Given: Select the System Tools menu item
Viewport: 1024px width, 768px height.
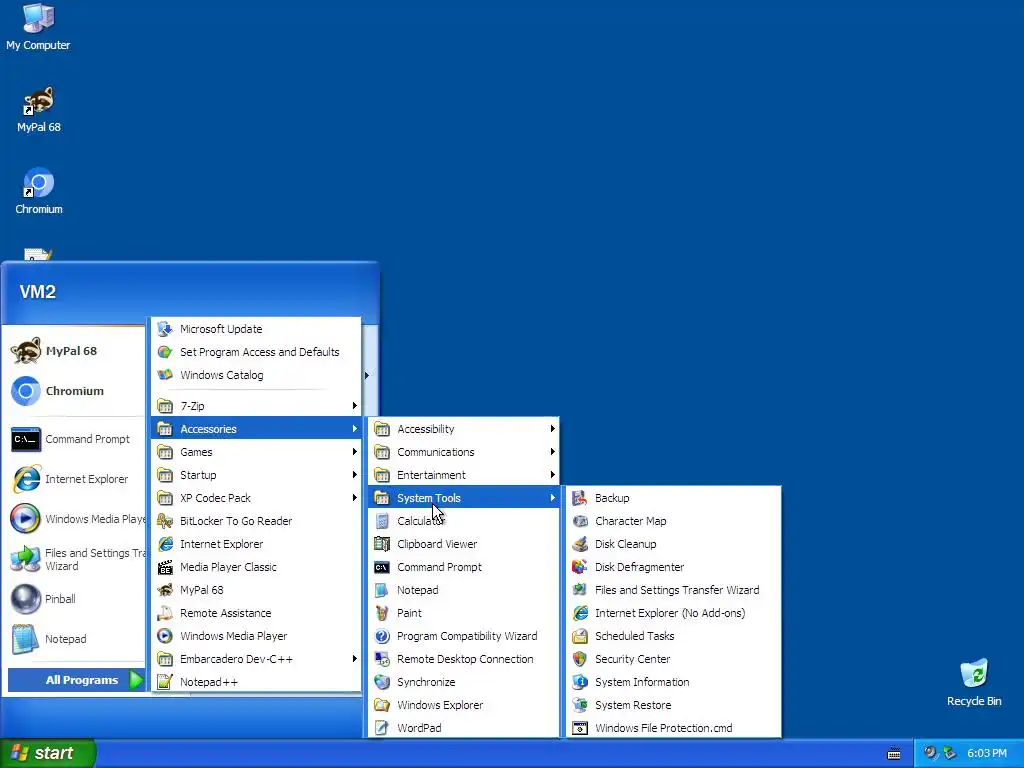Looking at the screenshot, I should click(464, 498).
